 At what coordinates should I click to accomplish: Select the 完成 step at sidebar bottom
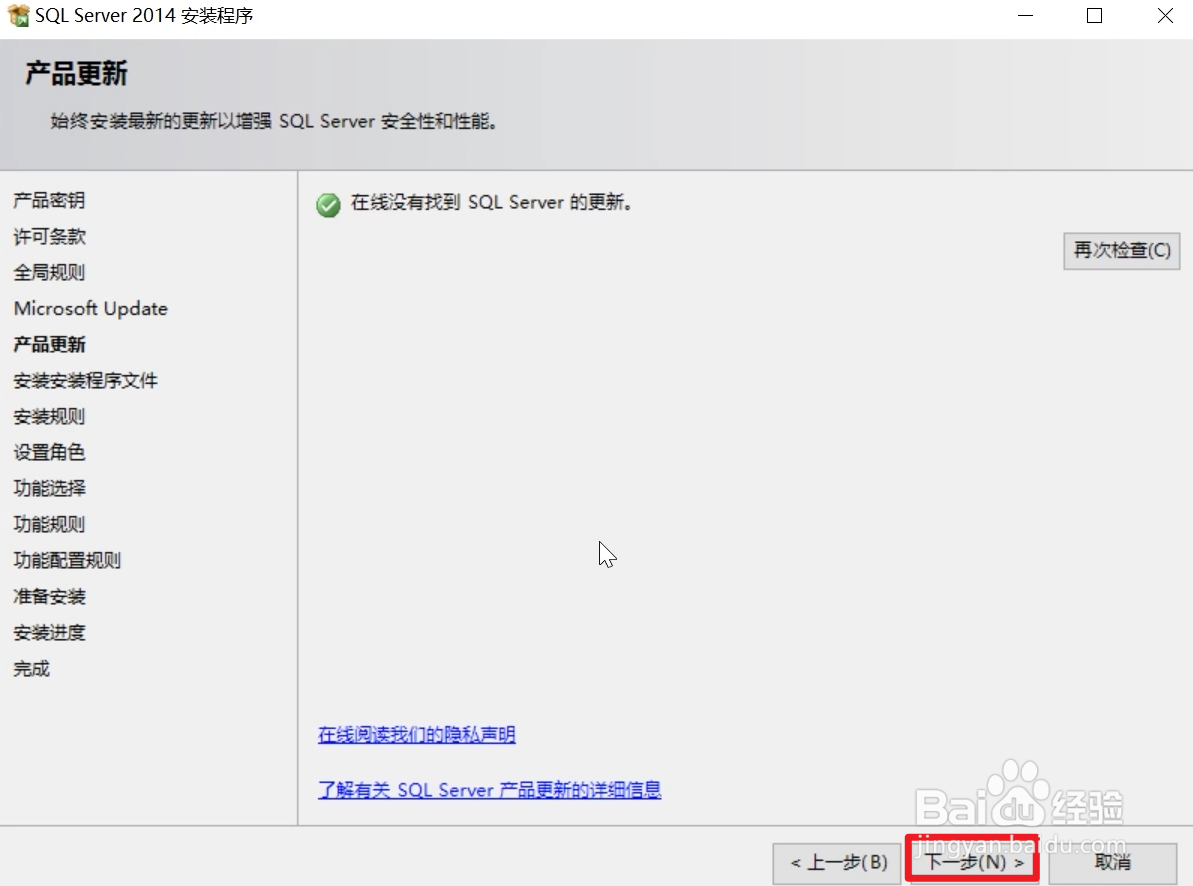(x=30, y=668)
